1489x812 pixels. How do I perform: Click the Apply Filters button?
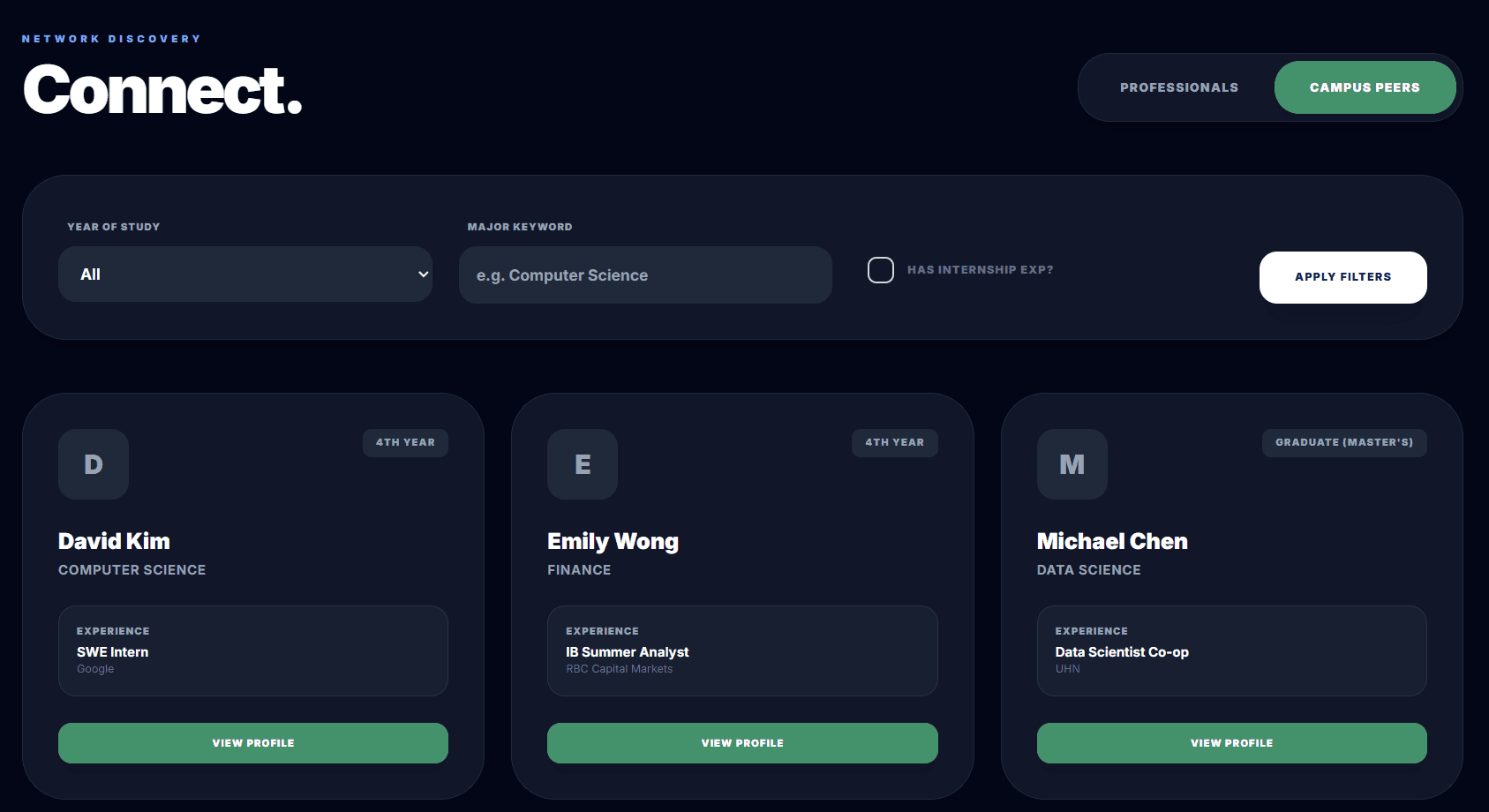pos(1342,276)
